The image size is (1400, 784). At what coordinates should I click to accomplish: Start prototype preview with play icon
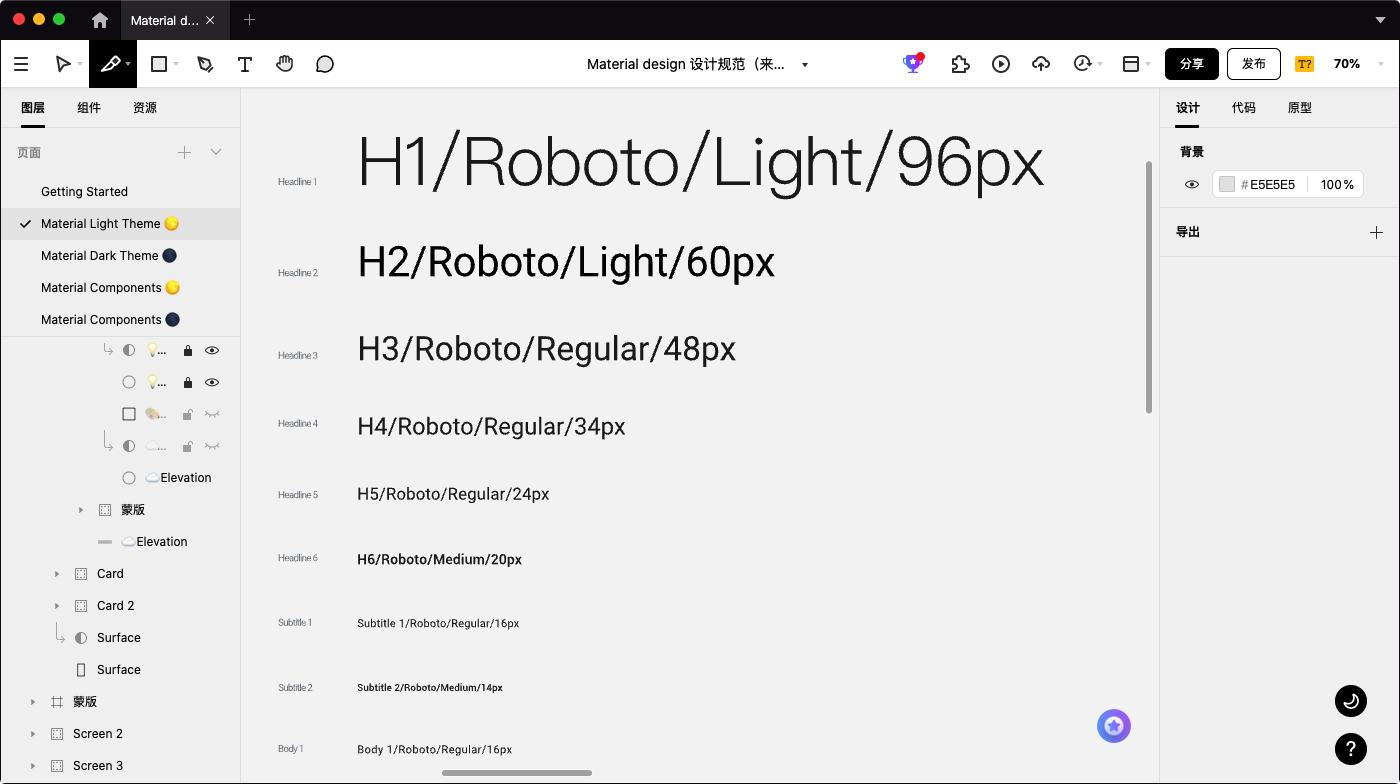(x=1001, y=64)
